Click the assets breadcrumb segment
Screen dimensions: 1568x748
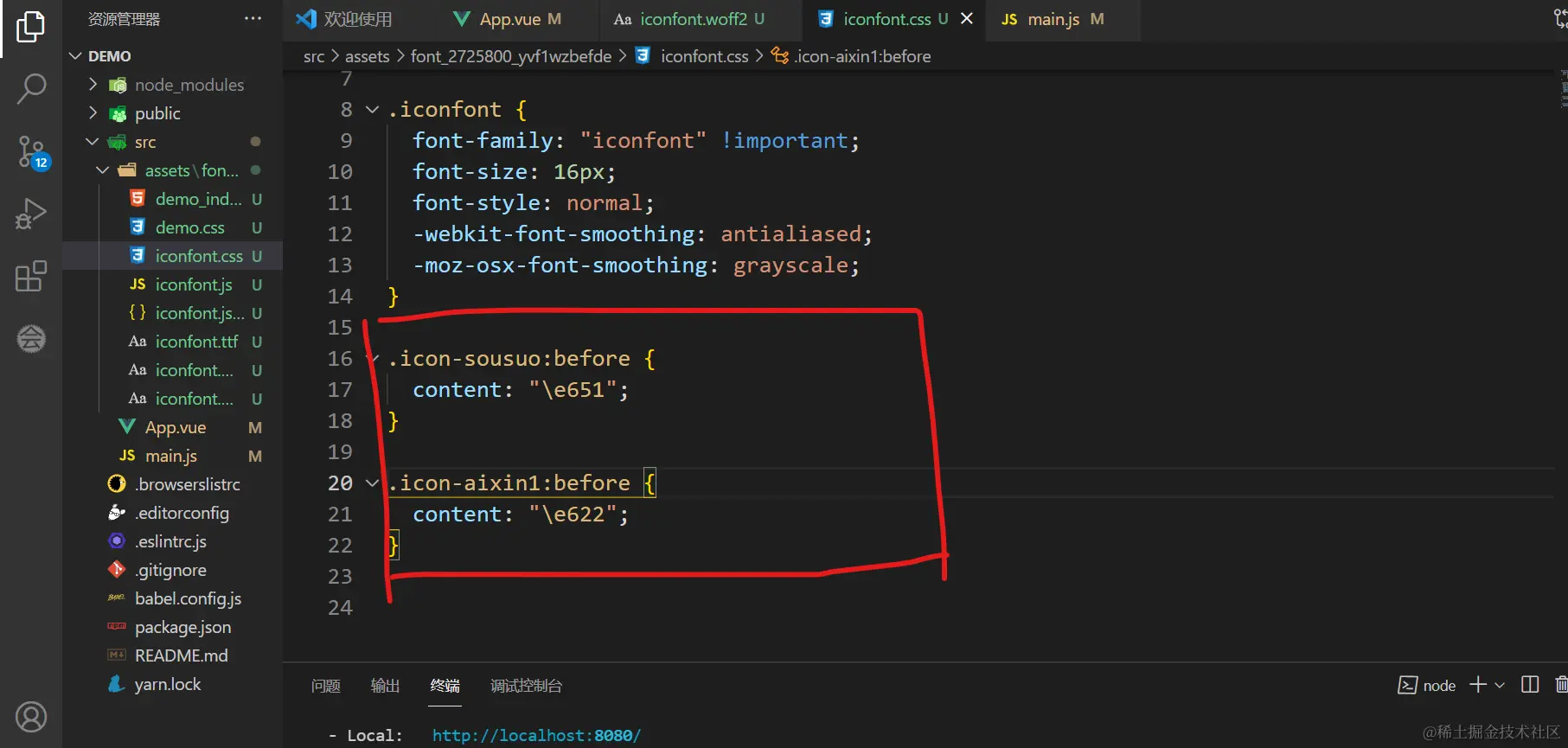click(x=368, y=56)
